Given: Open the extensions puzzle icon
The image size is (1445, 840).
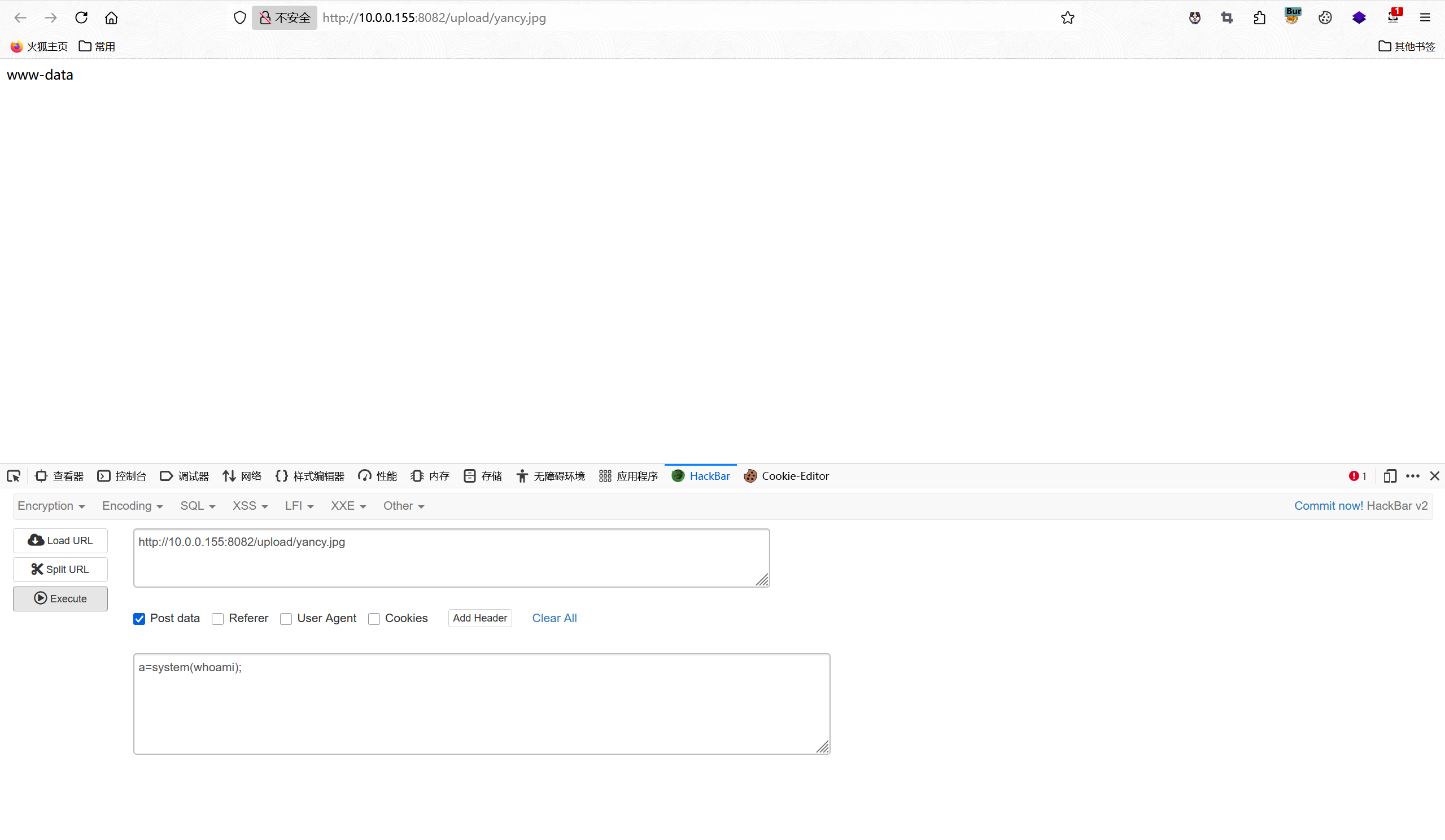Looking at the screenshot, I should coord(1259,17).
